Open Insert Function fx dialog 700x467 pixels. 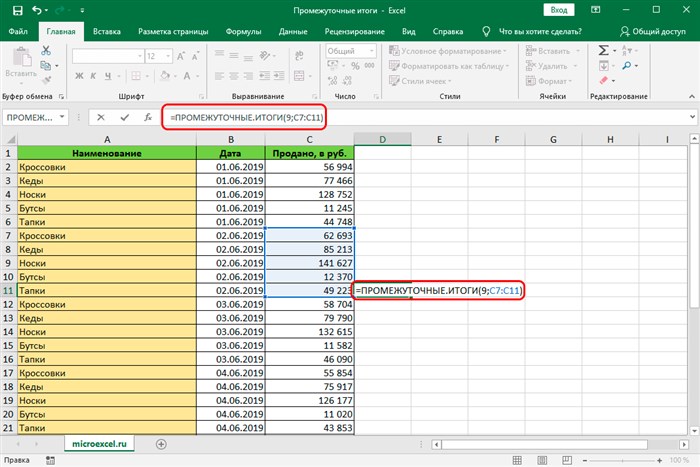148,117
